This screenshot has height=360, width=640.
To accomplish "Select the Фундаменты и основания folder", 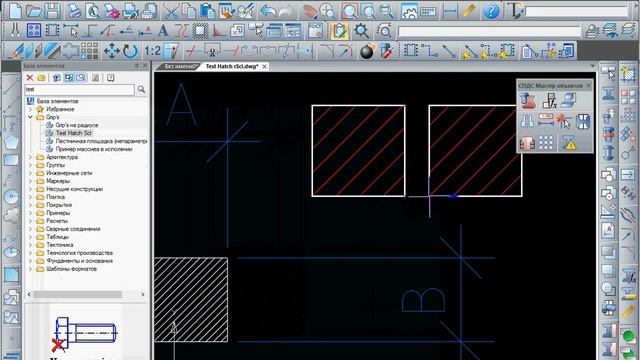I will 79,261.
